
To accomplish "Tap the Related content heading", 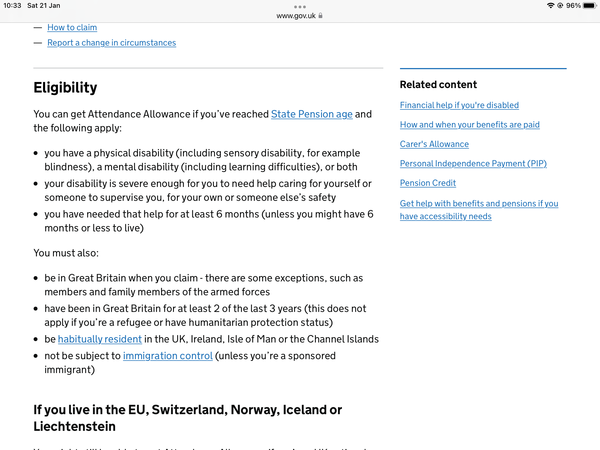I will pyautogui.click(x=438, y=85).
